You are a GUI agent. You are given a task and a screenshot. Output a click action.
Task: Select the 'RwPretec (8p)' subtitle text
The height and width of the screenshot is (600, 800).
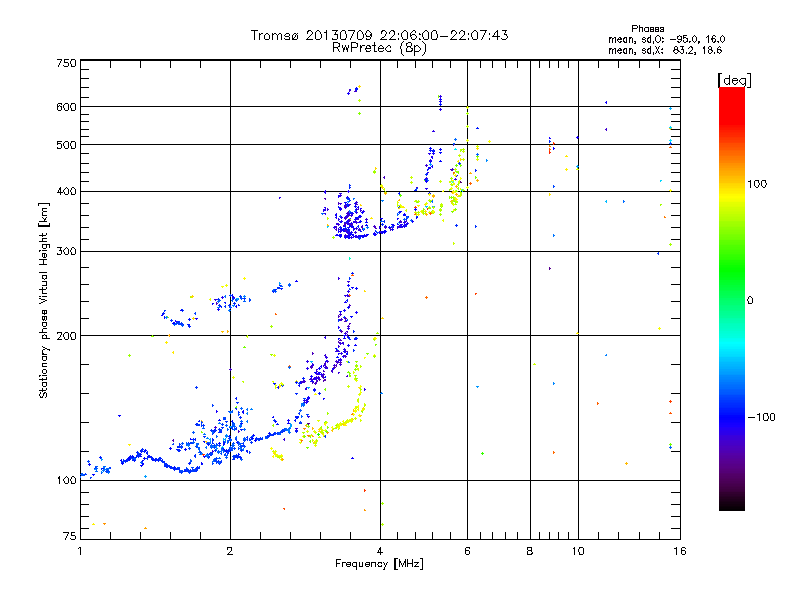click(379, 48)
